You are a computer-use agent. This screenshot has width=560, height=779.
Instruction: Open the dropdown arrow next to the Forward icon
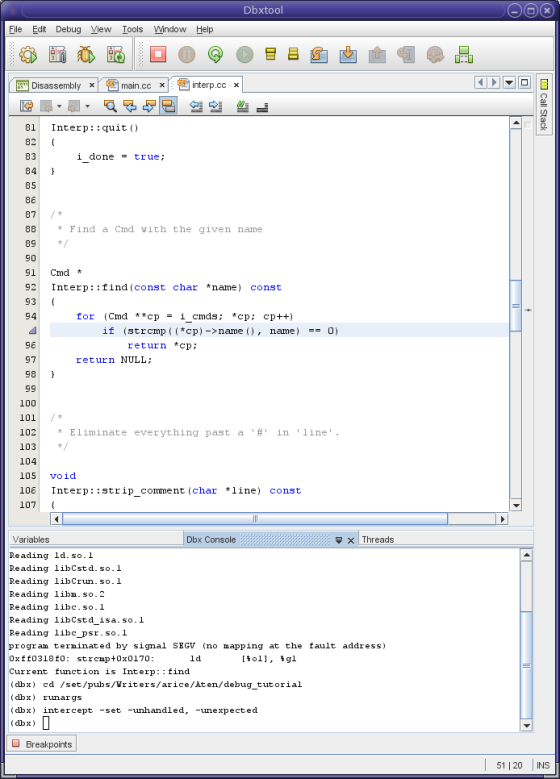(x=87, y=106)
